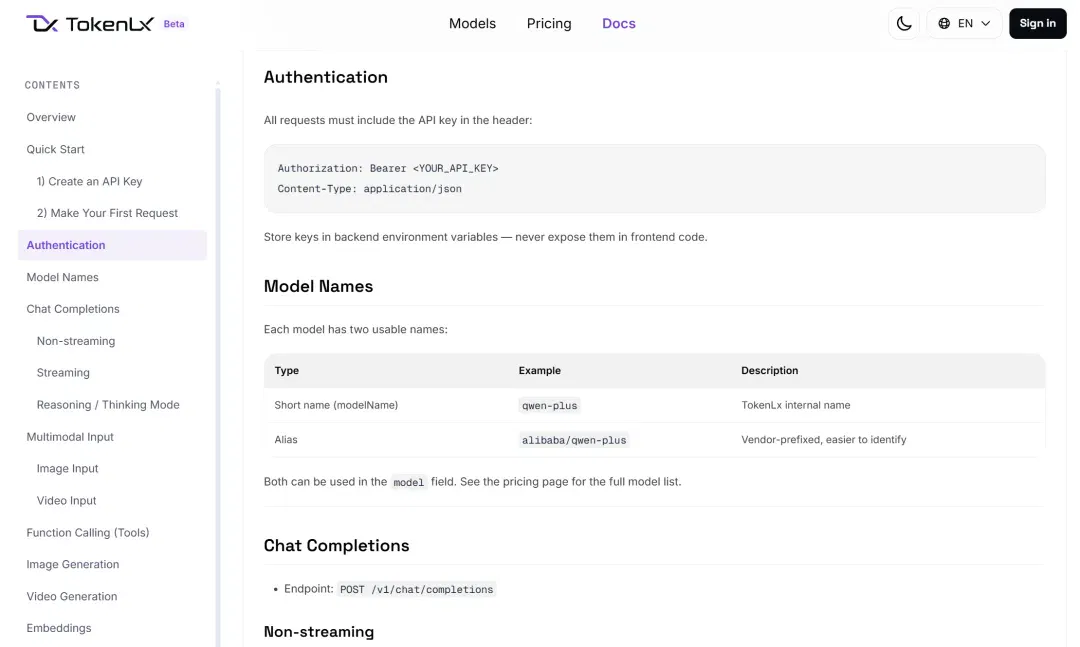The width and height of the screenshot is (1080, 647).
Task: Open the Models nav item
Action: click(x=472, y=23)
